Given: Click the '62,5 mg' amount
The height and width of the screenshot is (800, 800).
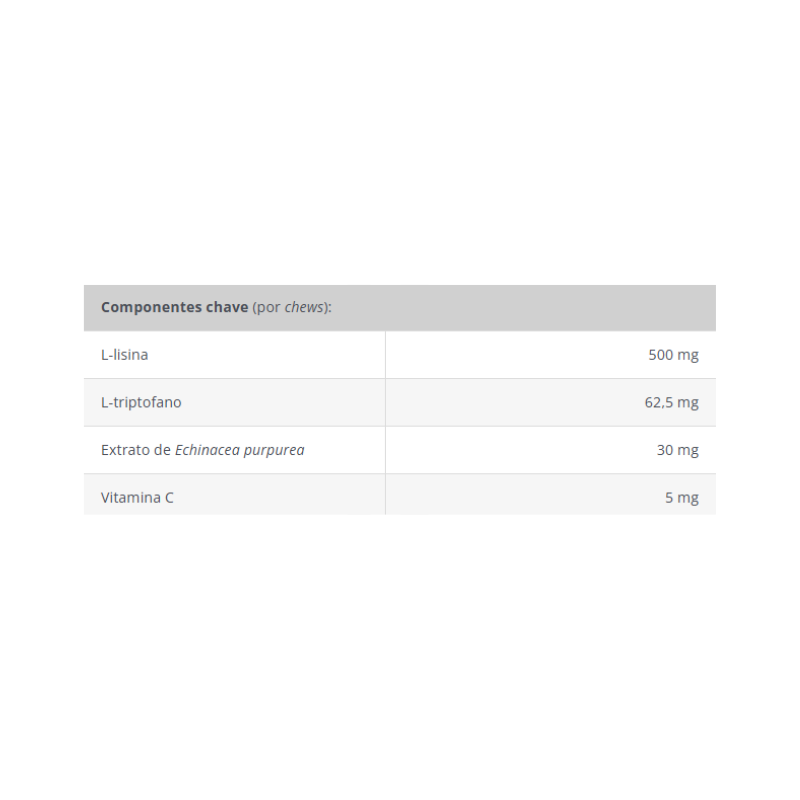Looking at the screenshot, I should 672,402.
